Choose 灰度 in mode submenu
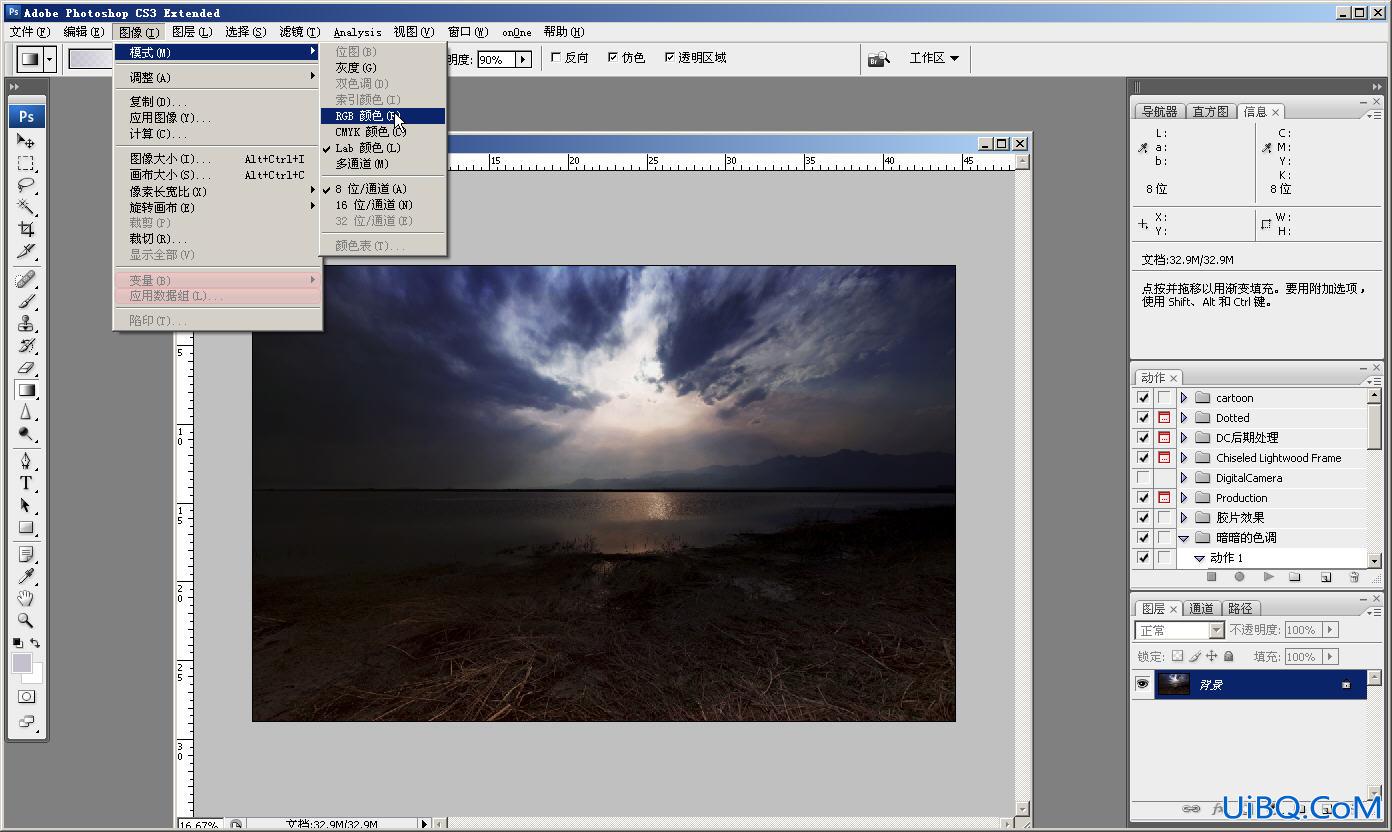Image resolution: width=1392 pixels, height=832 pixels. coord(382,68)
